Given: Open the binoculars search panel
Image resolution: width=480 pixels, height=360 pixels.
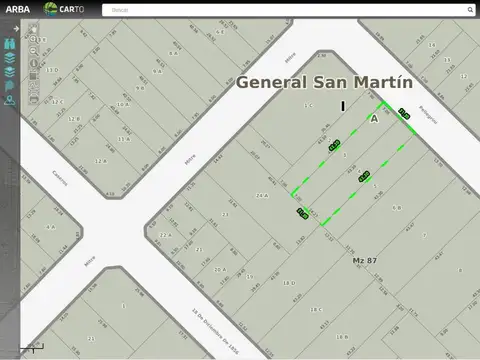Looking at the screenshot, I should (10, 44).
